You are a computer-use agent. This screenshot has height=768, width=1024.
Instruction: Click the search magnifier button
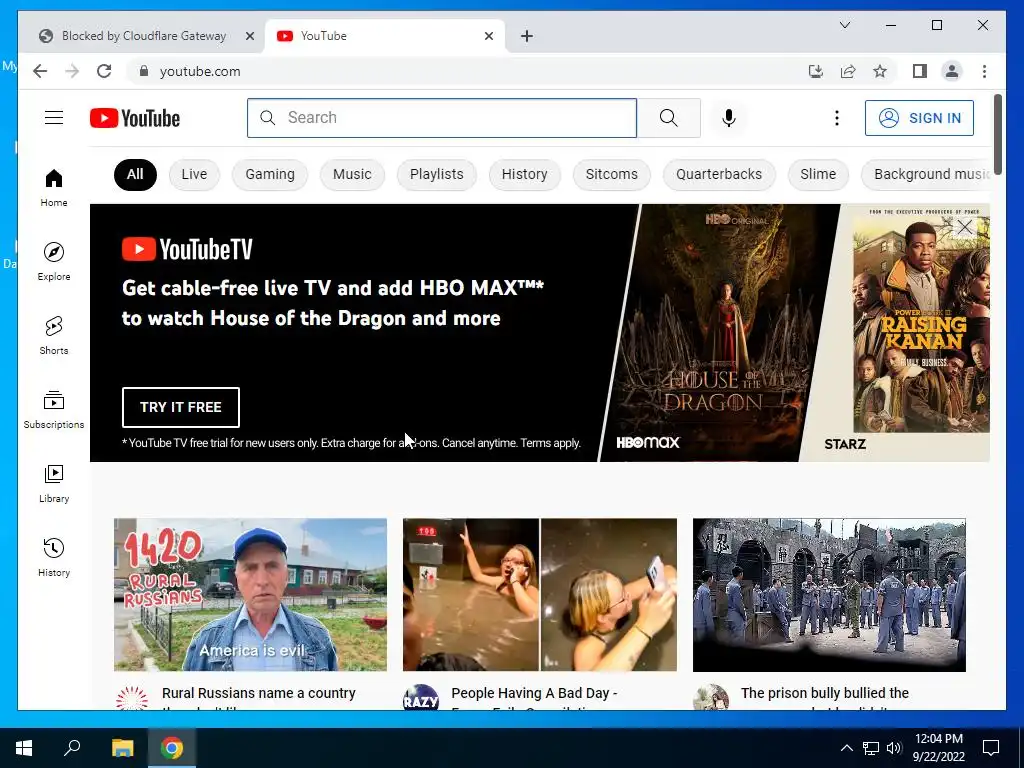[669, 118]
